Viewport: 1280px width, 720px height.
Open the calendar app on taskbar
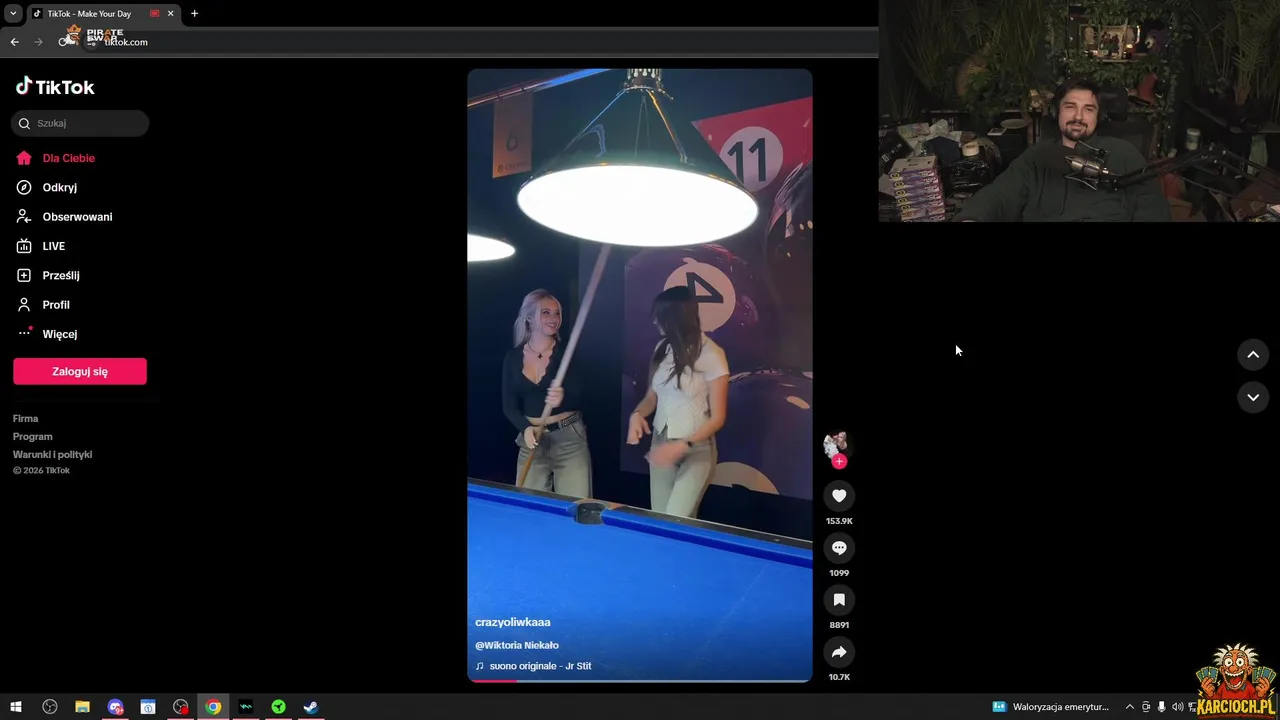click(148, 707)
